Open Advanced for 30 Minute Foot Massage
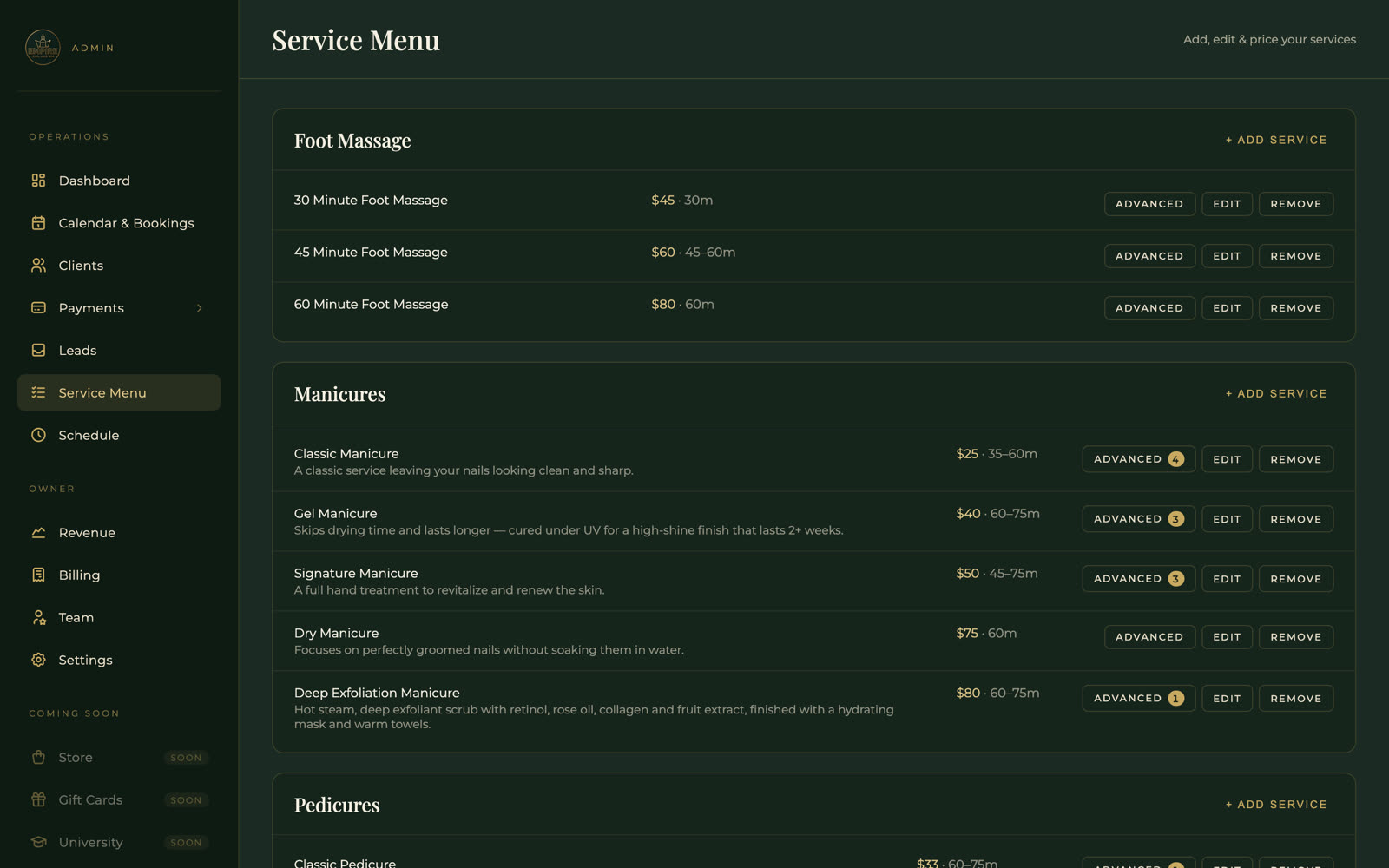 1149,204
